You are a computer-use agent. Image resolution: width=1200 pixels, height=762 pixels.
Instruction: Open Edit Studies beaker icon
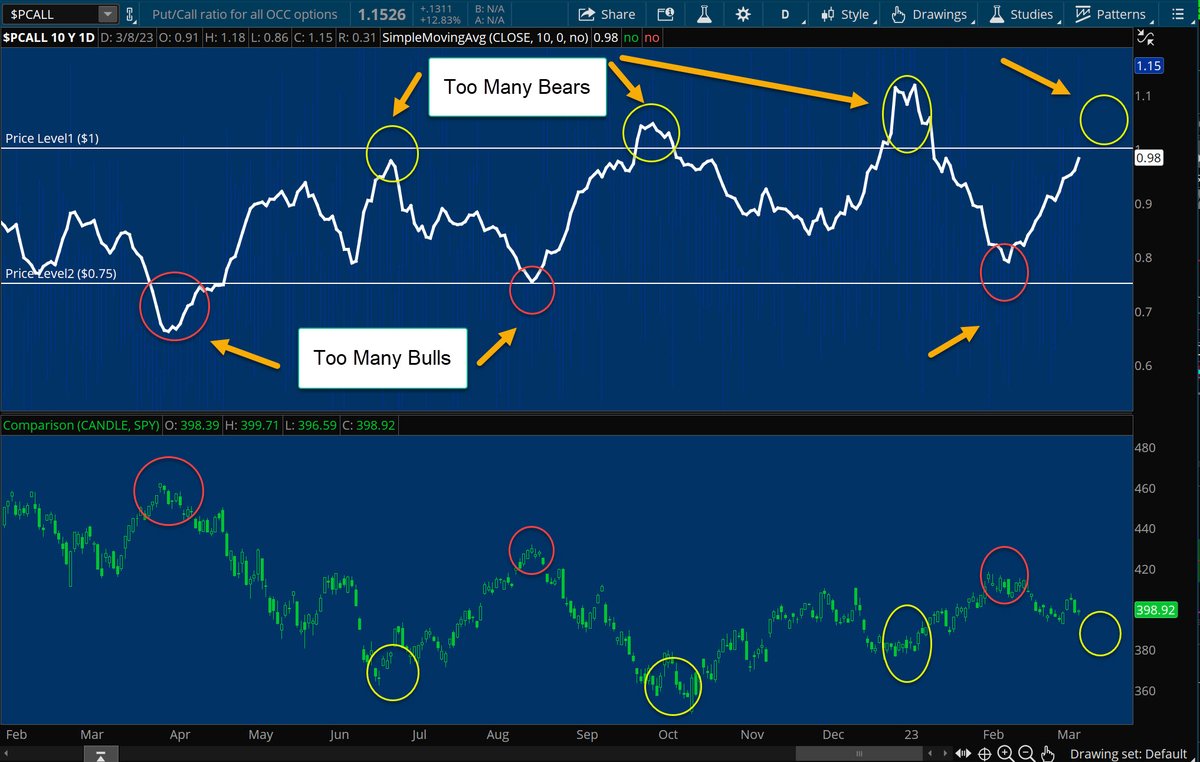(704, 14)
